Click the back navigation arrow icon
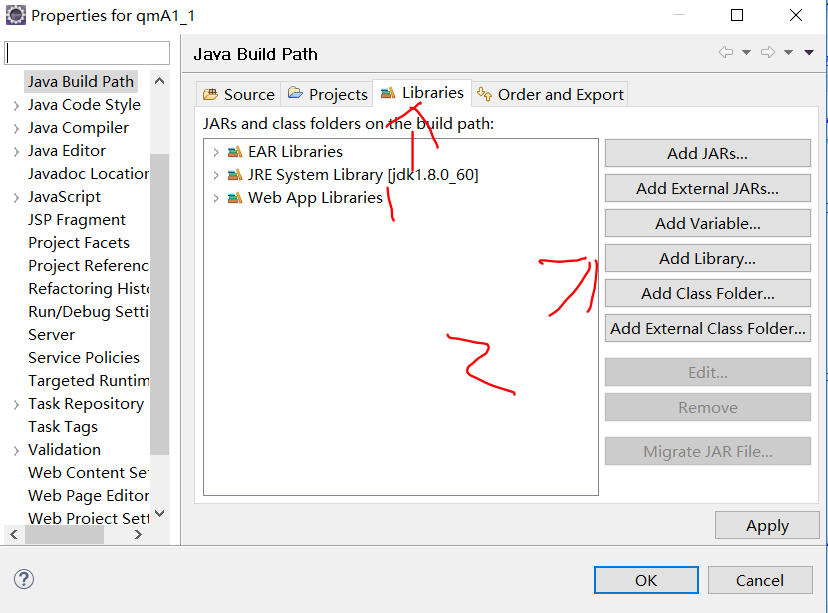Image resolution: width=828 pixels, height=613 pixels. [x=726, y=52]
